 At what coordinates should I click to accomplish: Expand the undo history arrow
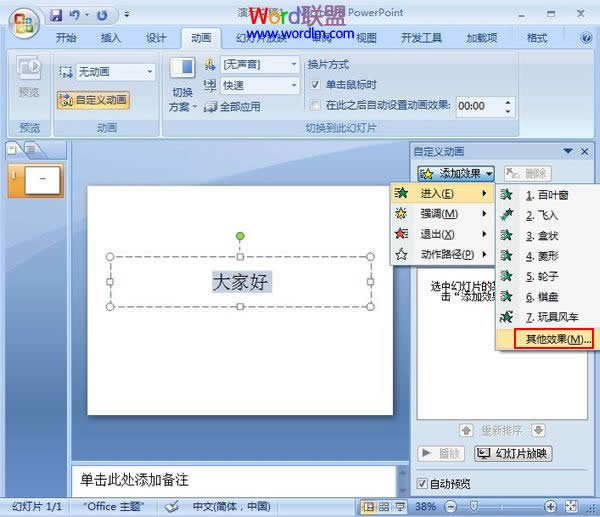87,15
